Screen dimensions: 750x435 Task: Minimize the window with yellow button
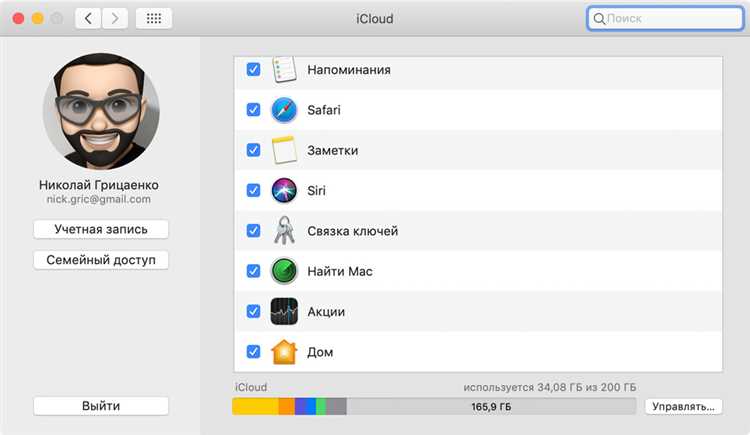[x=38, y=19]
